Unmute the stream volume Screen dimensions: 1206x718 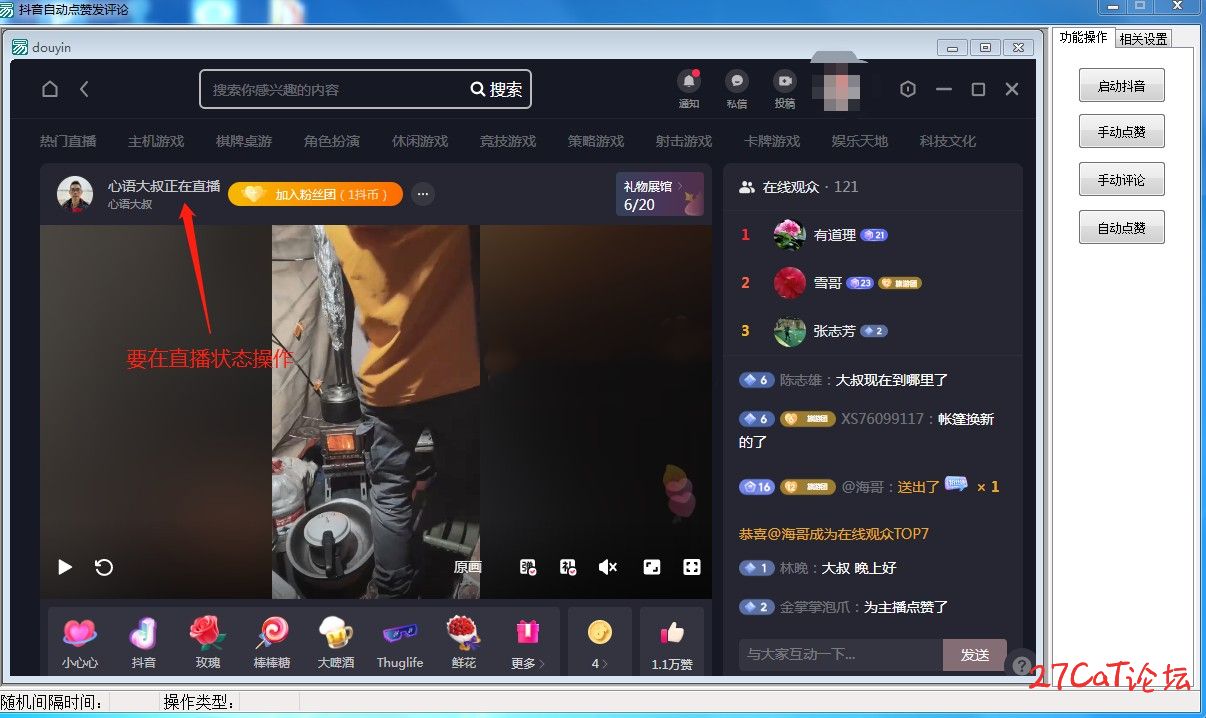pos(608,567)
